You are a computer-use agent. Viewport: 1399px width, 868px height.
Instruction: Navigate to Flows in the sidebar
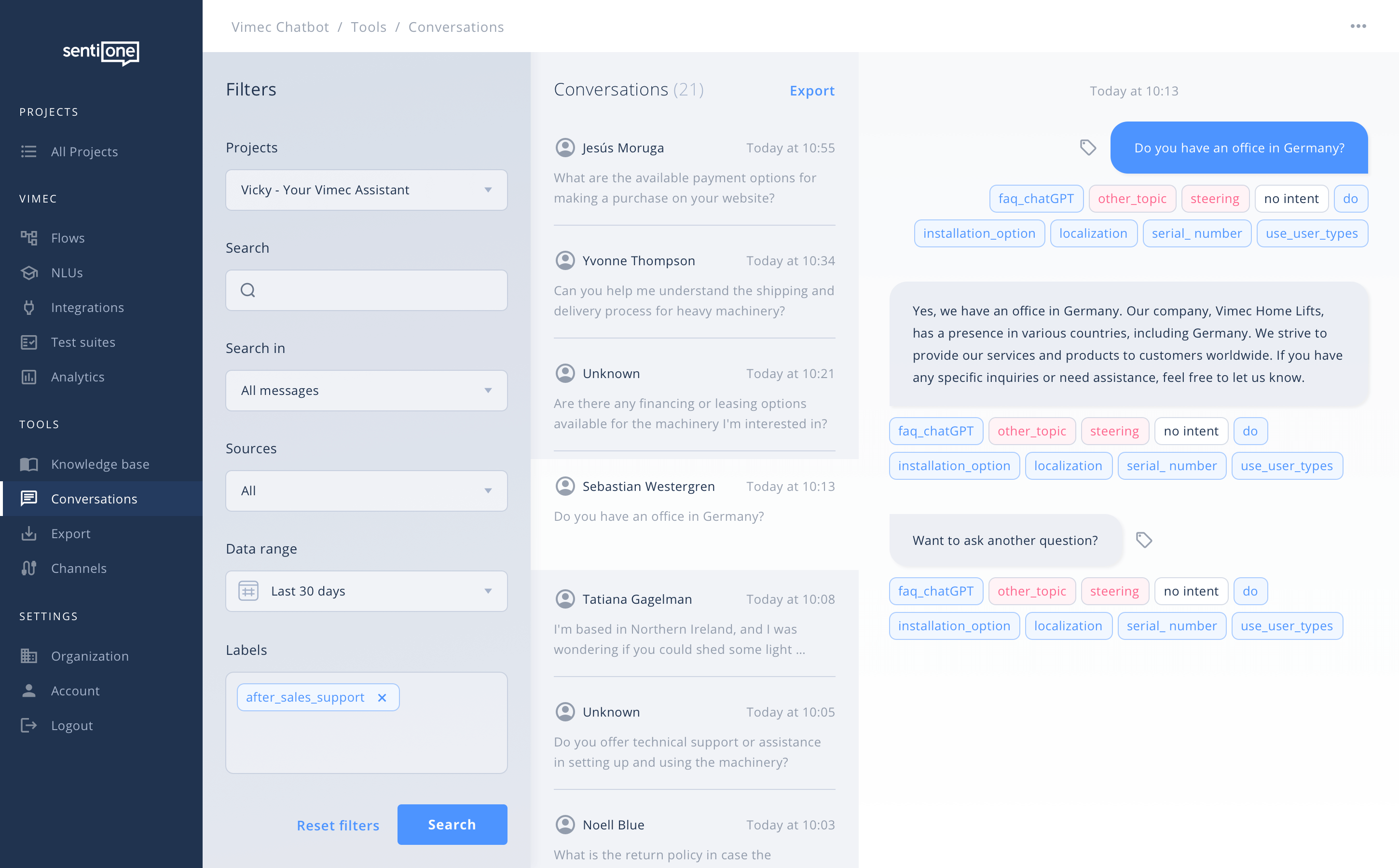[68, 238]
